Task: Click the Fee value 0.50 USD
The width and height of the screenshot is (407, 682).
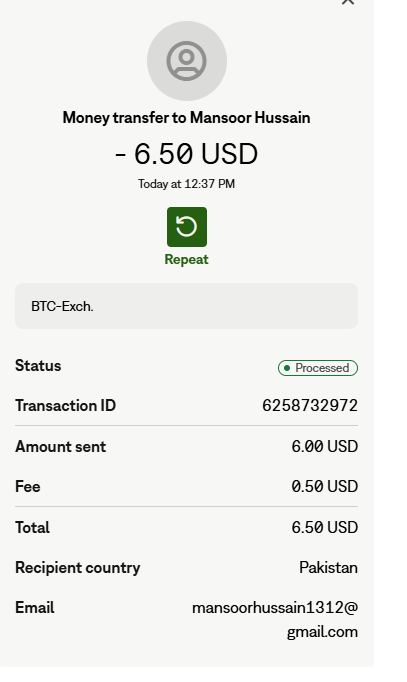Action: tap(325, 487)
